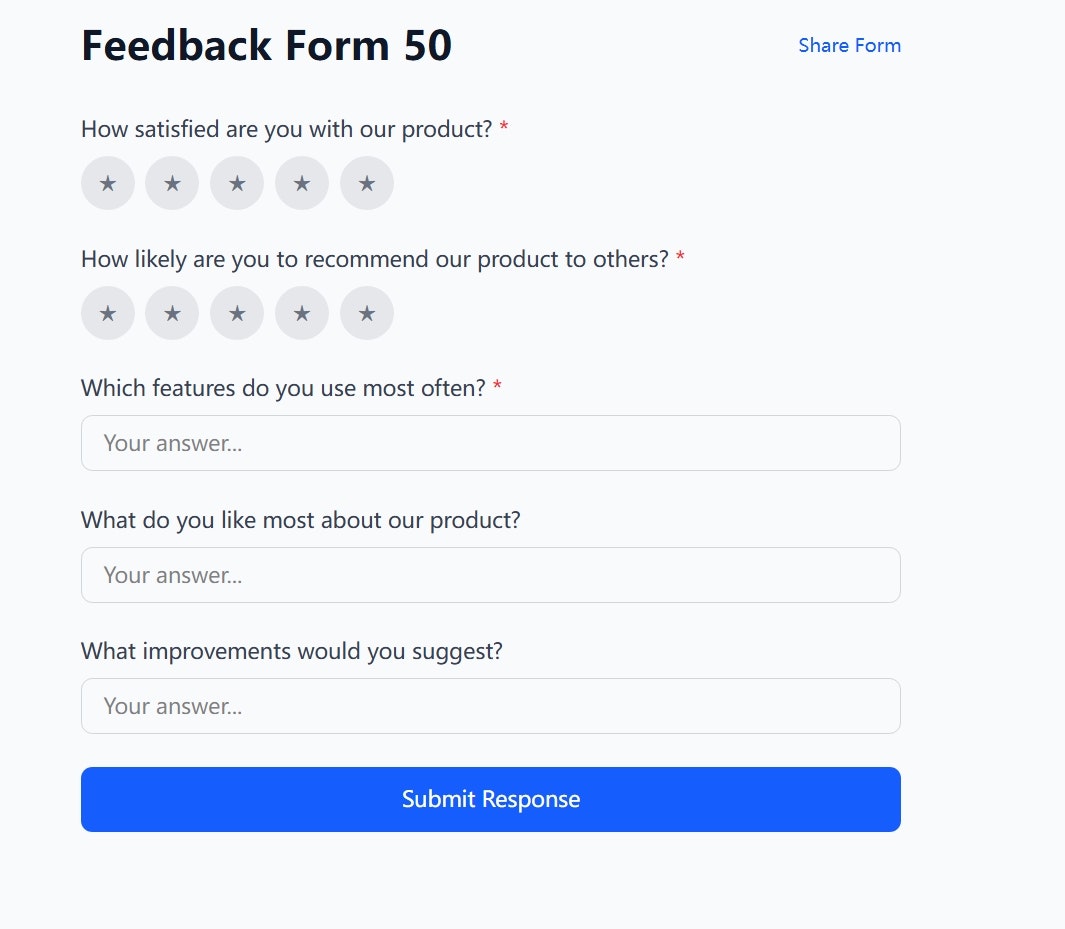
Task: Set recommendation likelihood to three stars
Action: point(237,313)
